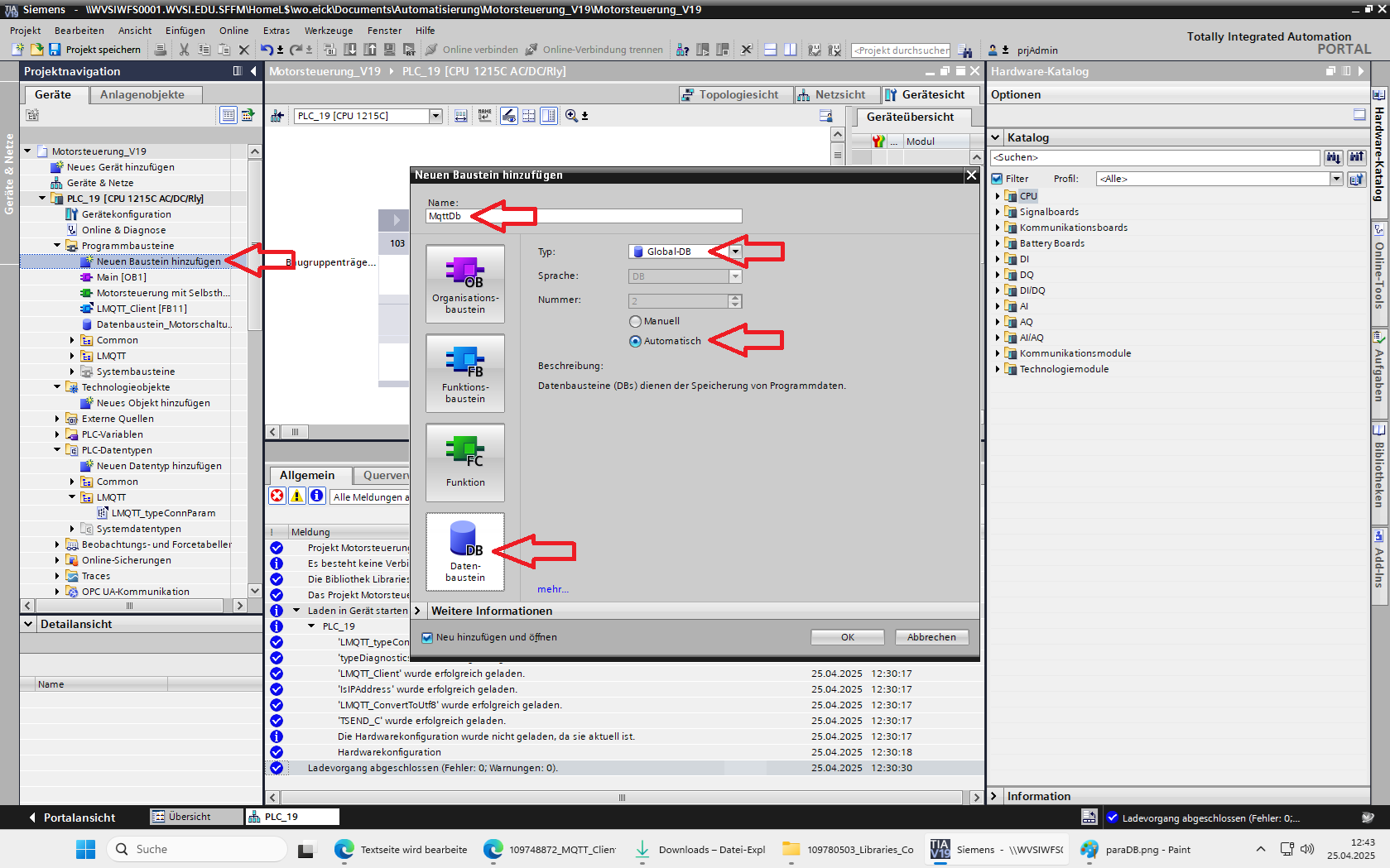Open the Typ dropdown showing Global-DB
The image size is (1390, 868).
pos(735,252)
